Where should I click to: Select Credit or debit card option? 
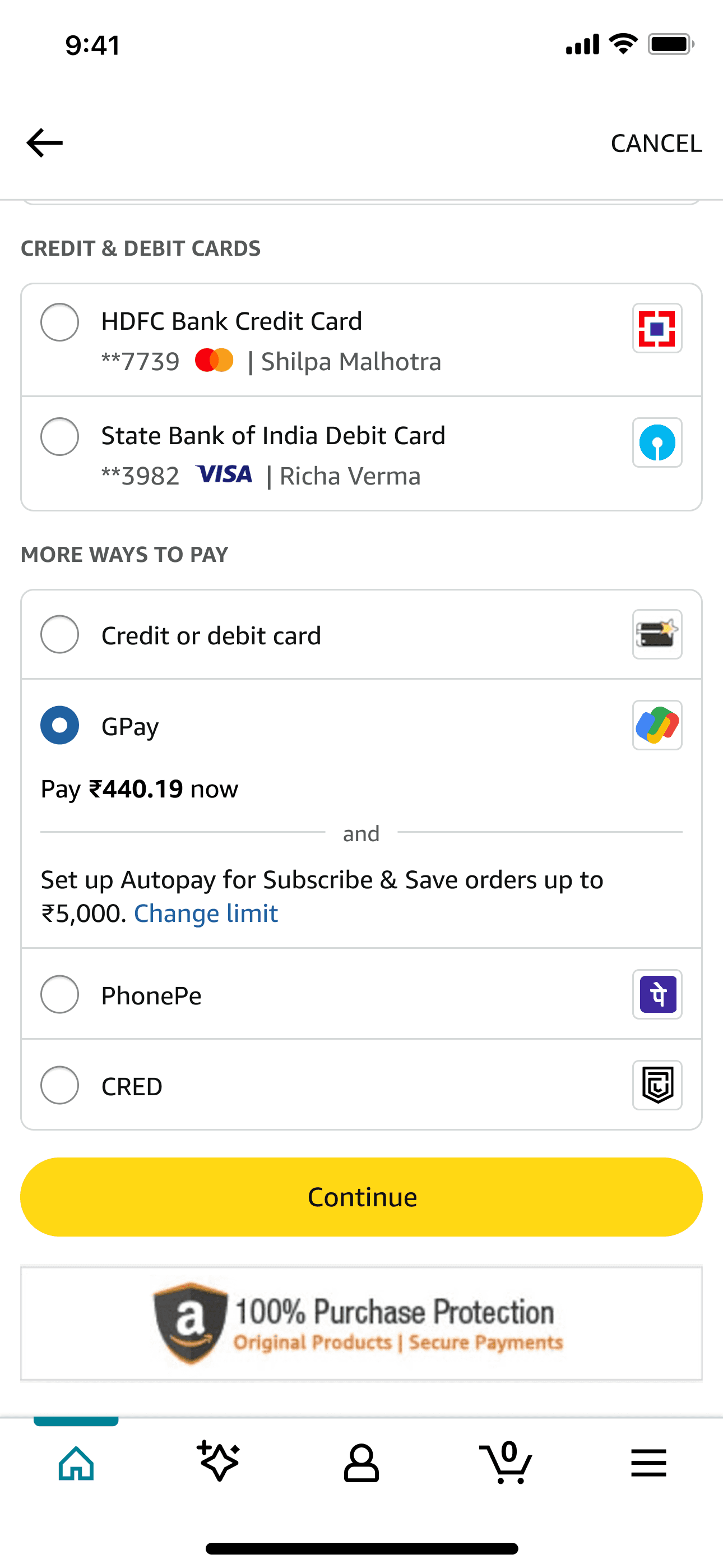(x=361, y=635)
